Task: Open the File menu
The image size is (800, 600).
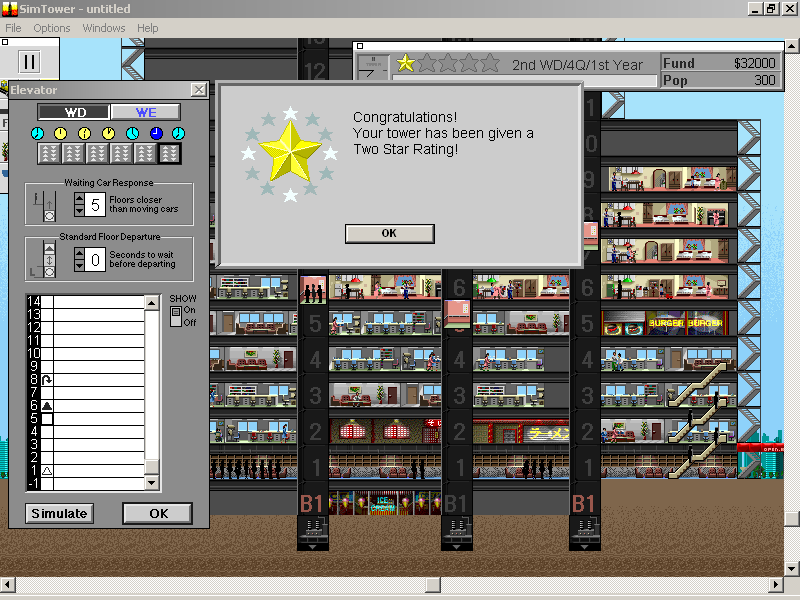Action: (13, 28)
